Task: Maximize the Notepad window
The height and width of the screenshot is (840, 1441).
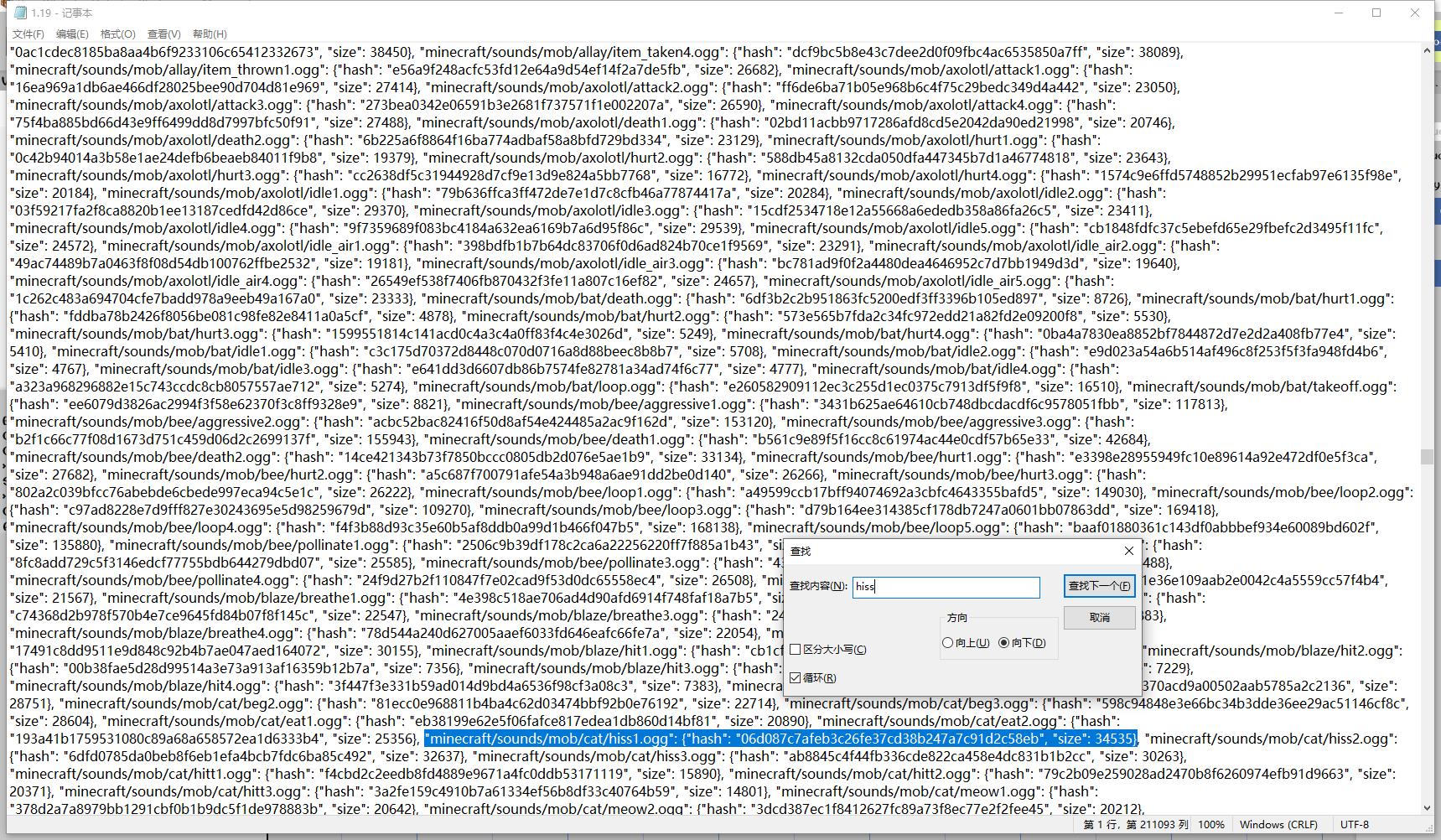Action: 1376,13
